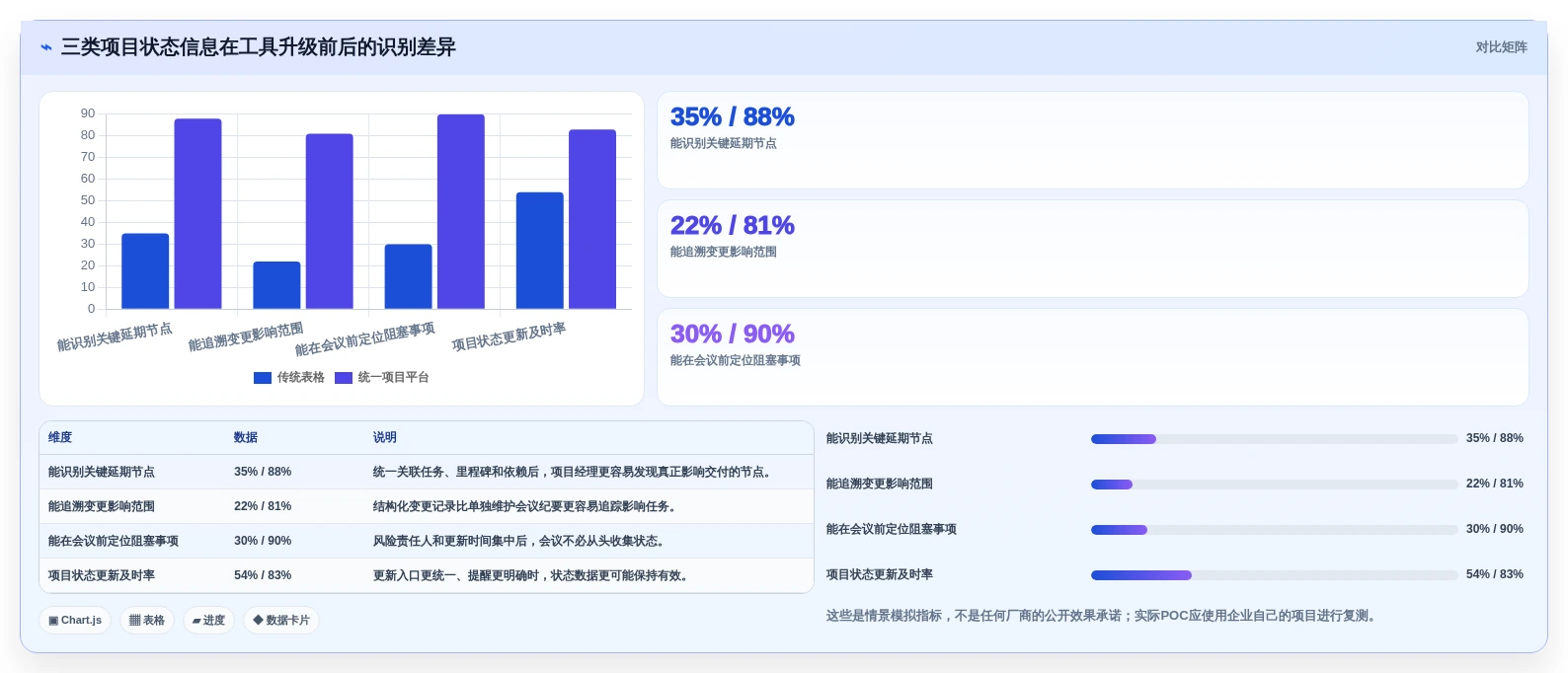
Task: Click the progress bar for 能追溯变更影响范围
Action: click(x=1274, y=485)
